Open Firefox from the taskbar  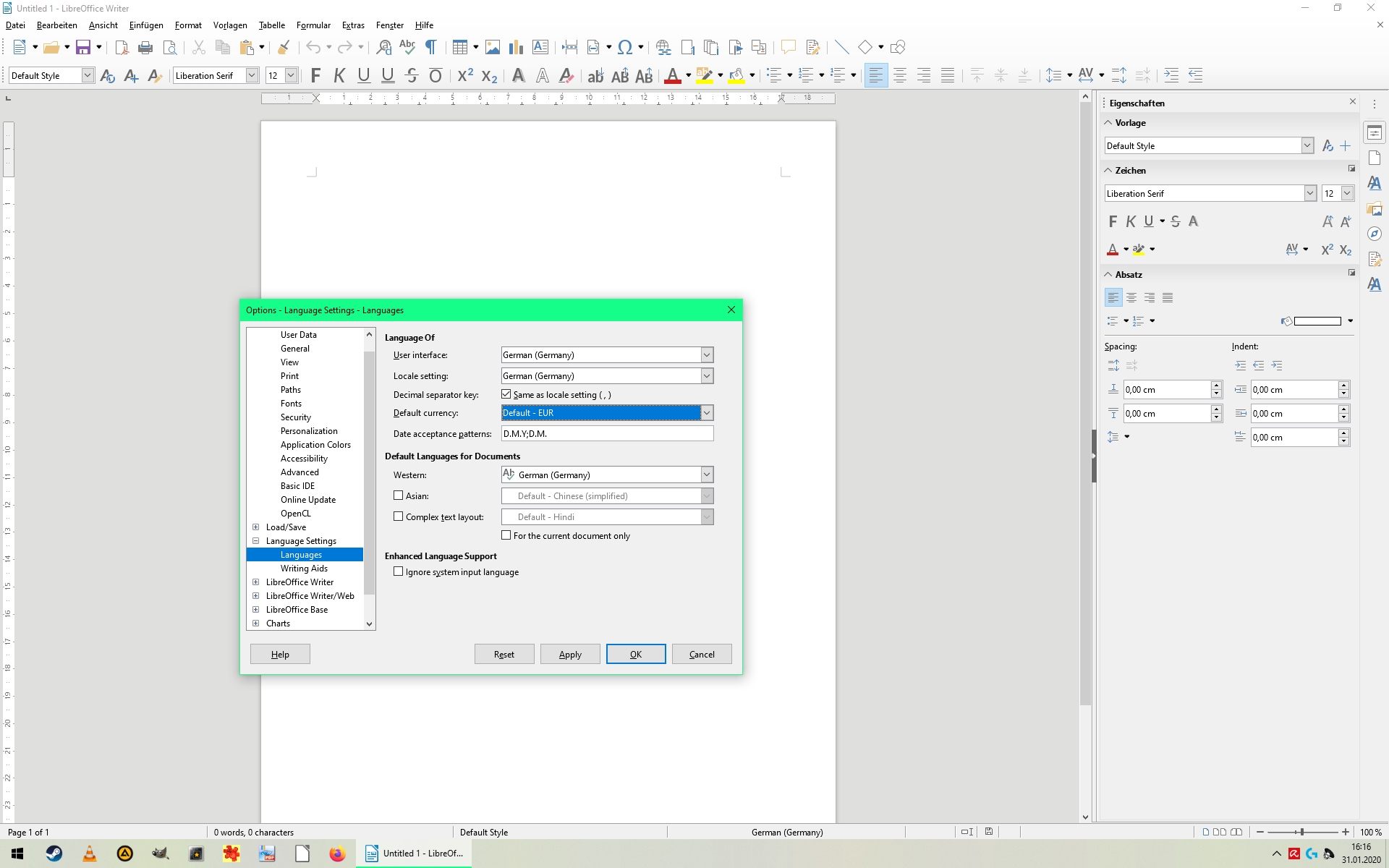[x=337, y=854]
